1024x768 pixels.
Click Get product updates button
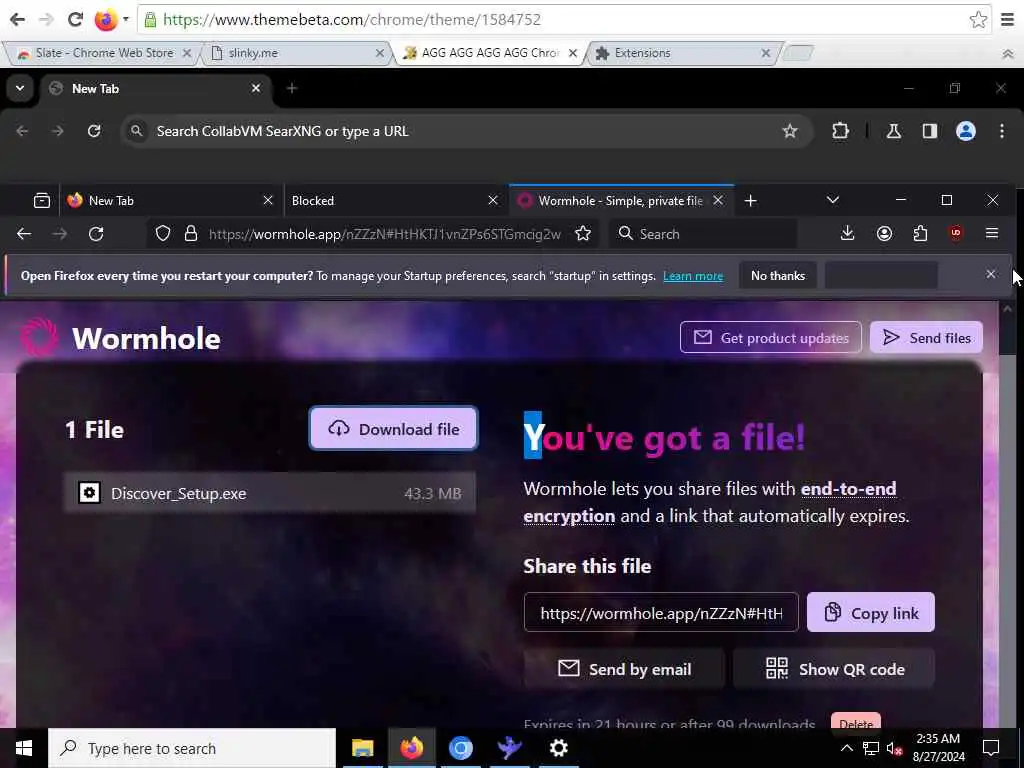point(771,338)
